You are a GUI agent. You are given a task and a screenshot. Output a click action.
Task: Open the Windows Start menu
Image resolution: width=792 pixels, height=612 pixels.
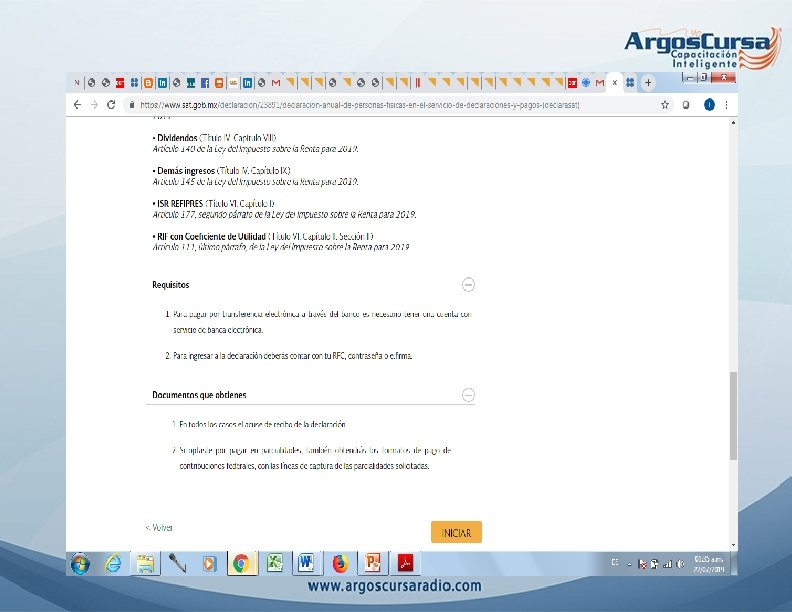pyautogui.click(x=81, y=564)
